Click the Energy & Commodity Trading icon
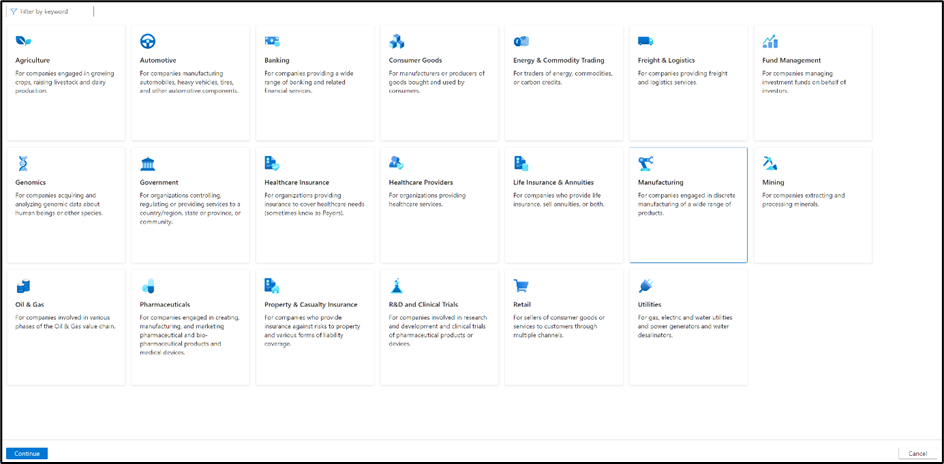 [x=521, y=41]
